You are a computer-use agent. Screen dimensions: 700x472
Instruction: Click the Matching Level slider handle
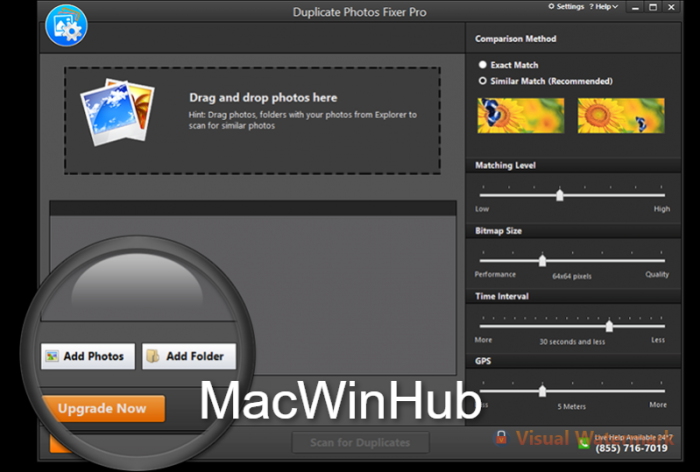[x=559, y=195]
